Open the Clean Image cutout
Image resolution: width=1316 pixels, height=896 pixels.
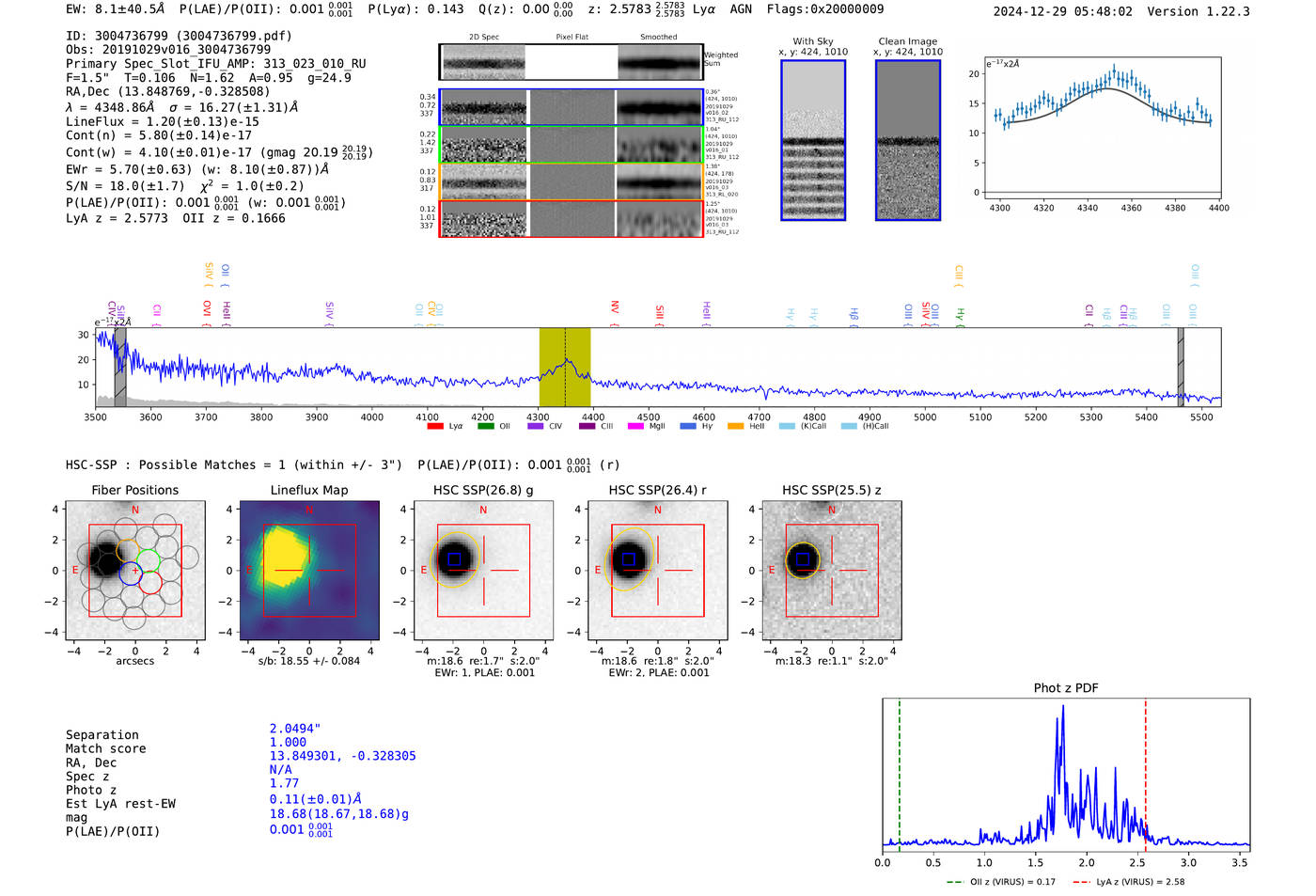click(x=908, y=140)
